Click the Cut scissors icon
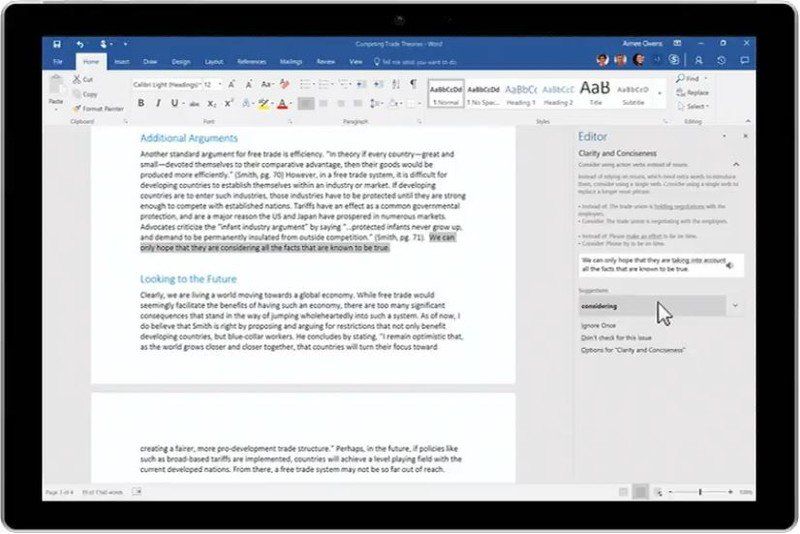 [x=77, y=79]
